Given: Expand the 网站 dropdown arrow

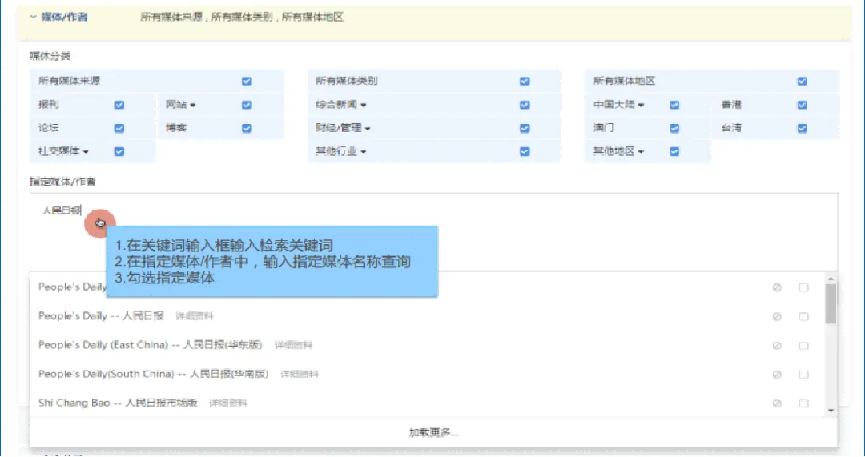Looking at the screenshot, I should 193,105.
